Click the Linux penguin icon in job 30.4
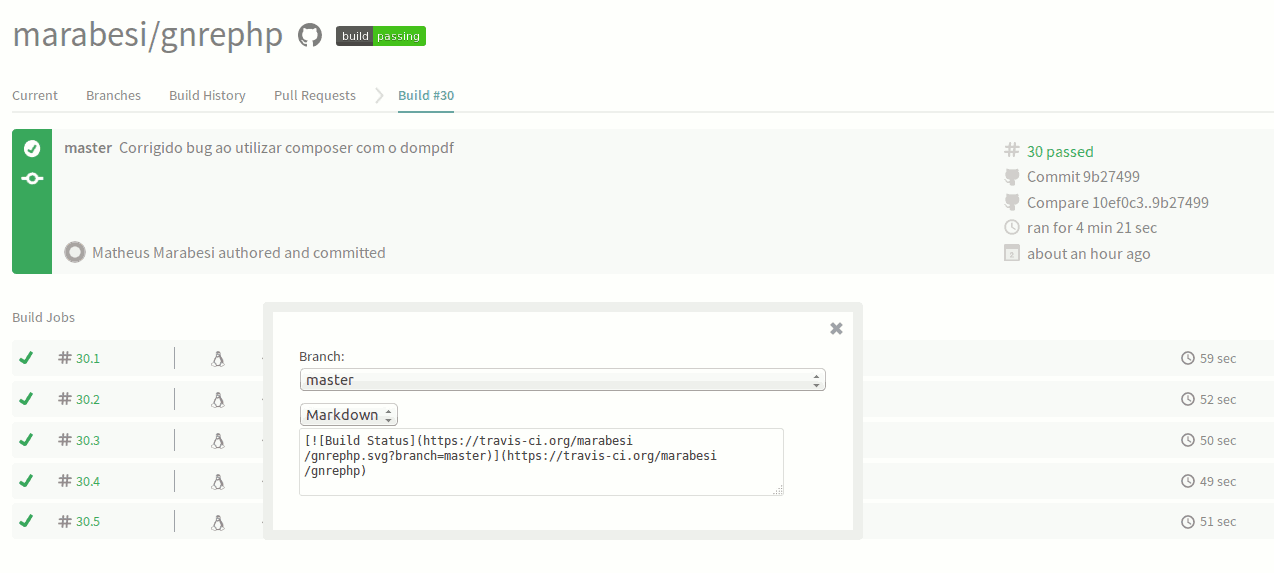Screen dimensions: 1274x573 coord(217,481)
